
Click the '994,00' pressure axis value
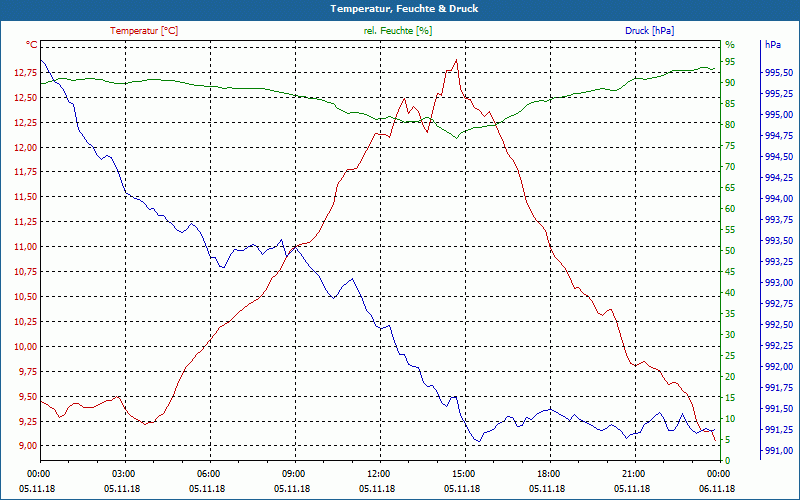779,199
